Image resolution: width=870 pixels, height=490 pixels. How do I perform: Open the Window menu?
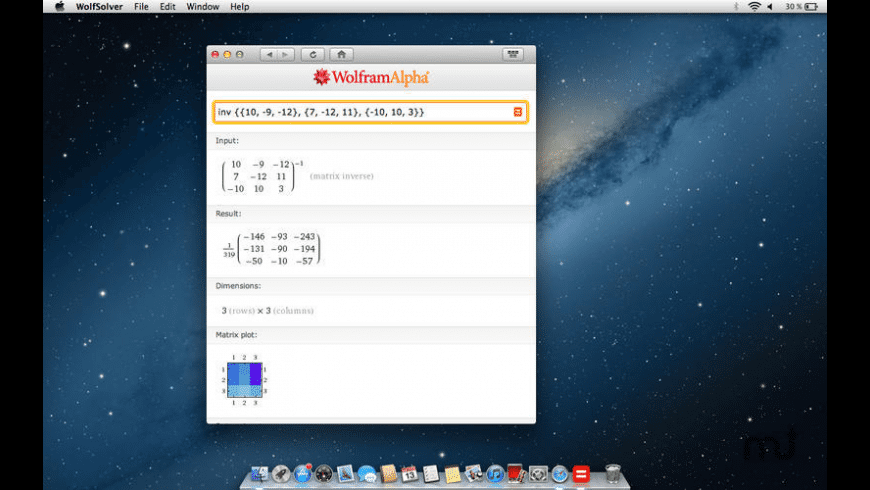pos(203,7)
